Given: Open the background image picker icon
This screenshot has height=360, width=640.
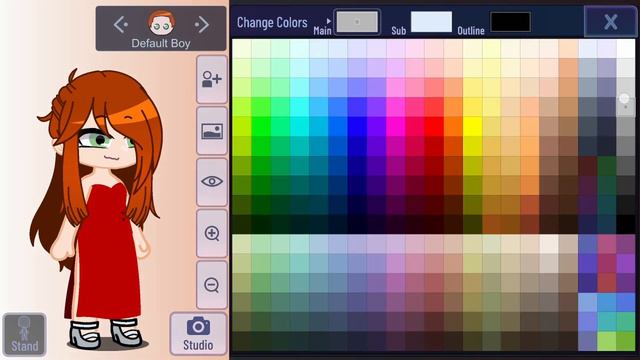Looking at the screenshot, I should point(212,131).
